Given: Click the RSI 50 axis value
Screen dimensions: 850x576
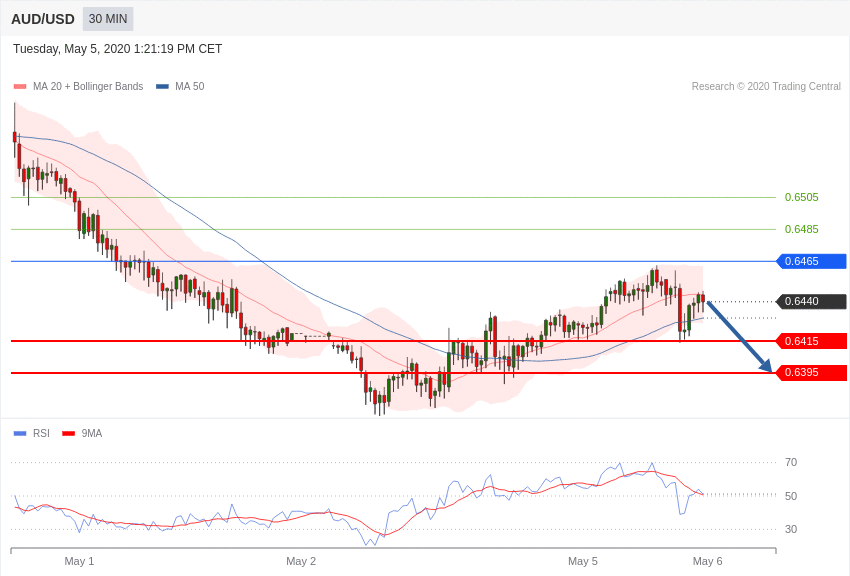Looking at the screenshot, I should pyautogui.click(x=791, y=496).
